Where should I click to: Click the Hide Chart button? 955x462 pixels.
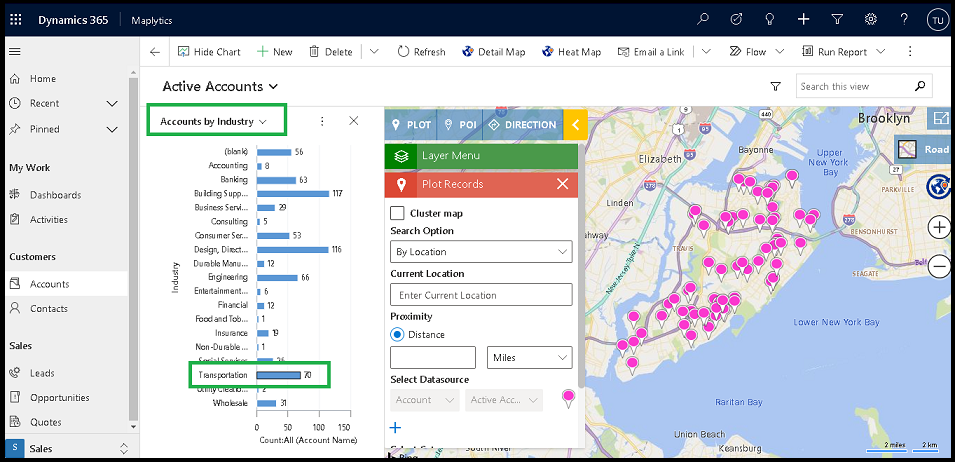point(209,52)
